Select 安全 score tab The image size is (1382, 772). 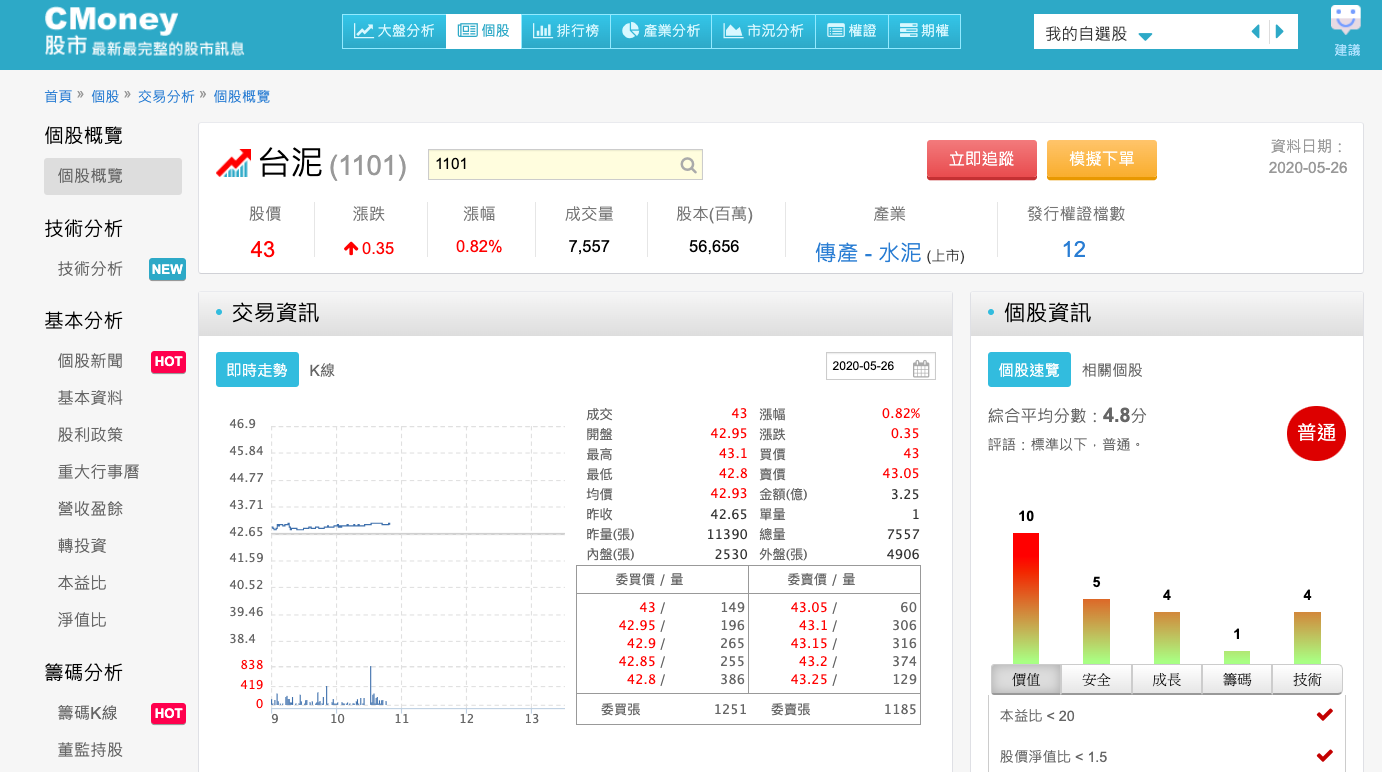[1096, 680]
